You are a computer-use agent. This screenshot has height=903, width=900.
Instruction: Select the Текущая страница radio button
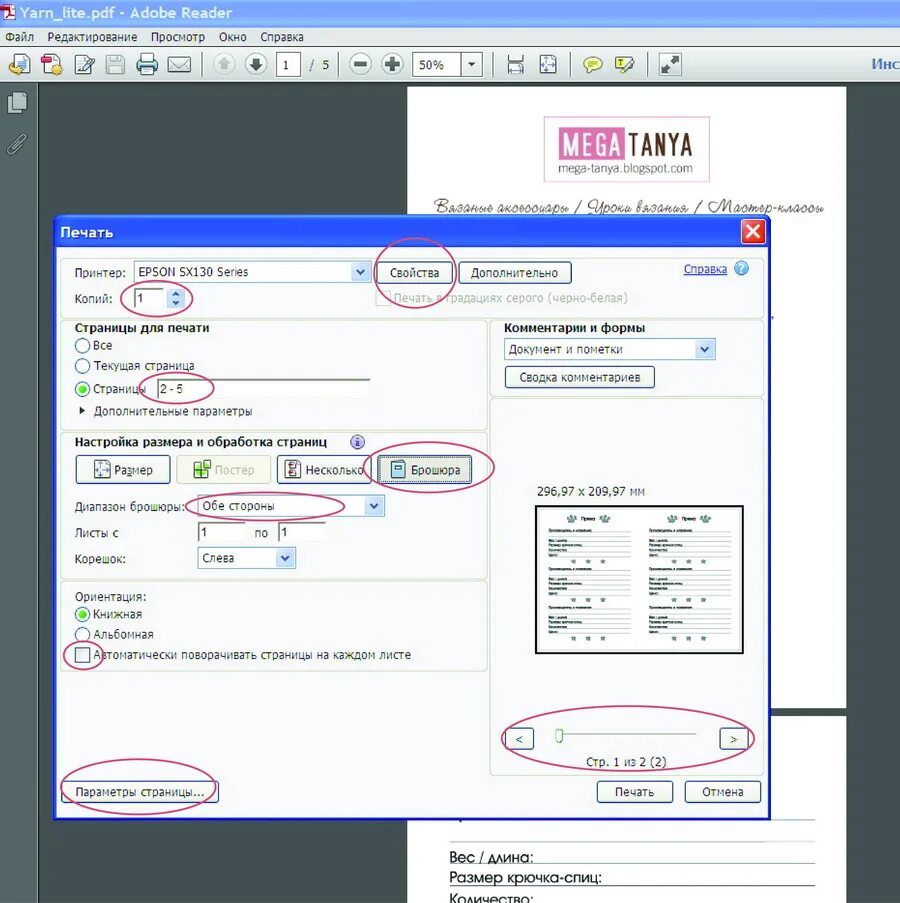pos(82,366)
